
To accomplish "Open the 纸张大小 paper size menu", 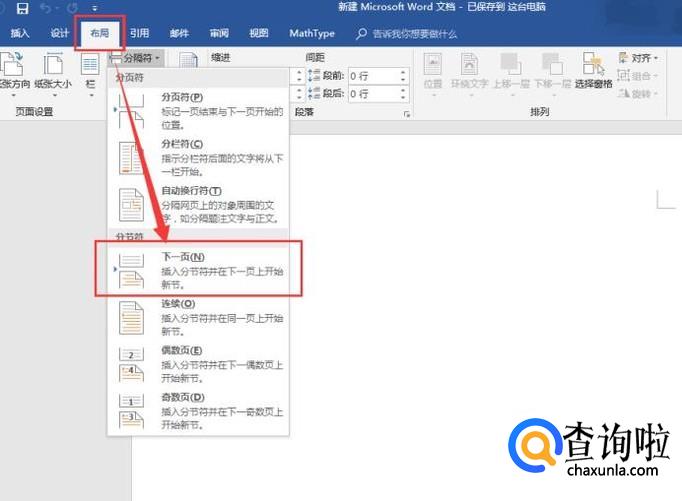I will coord(52,72).
